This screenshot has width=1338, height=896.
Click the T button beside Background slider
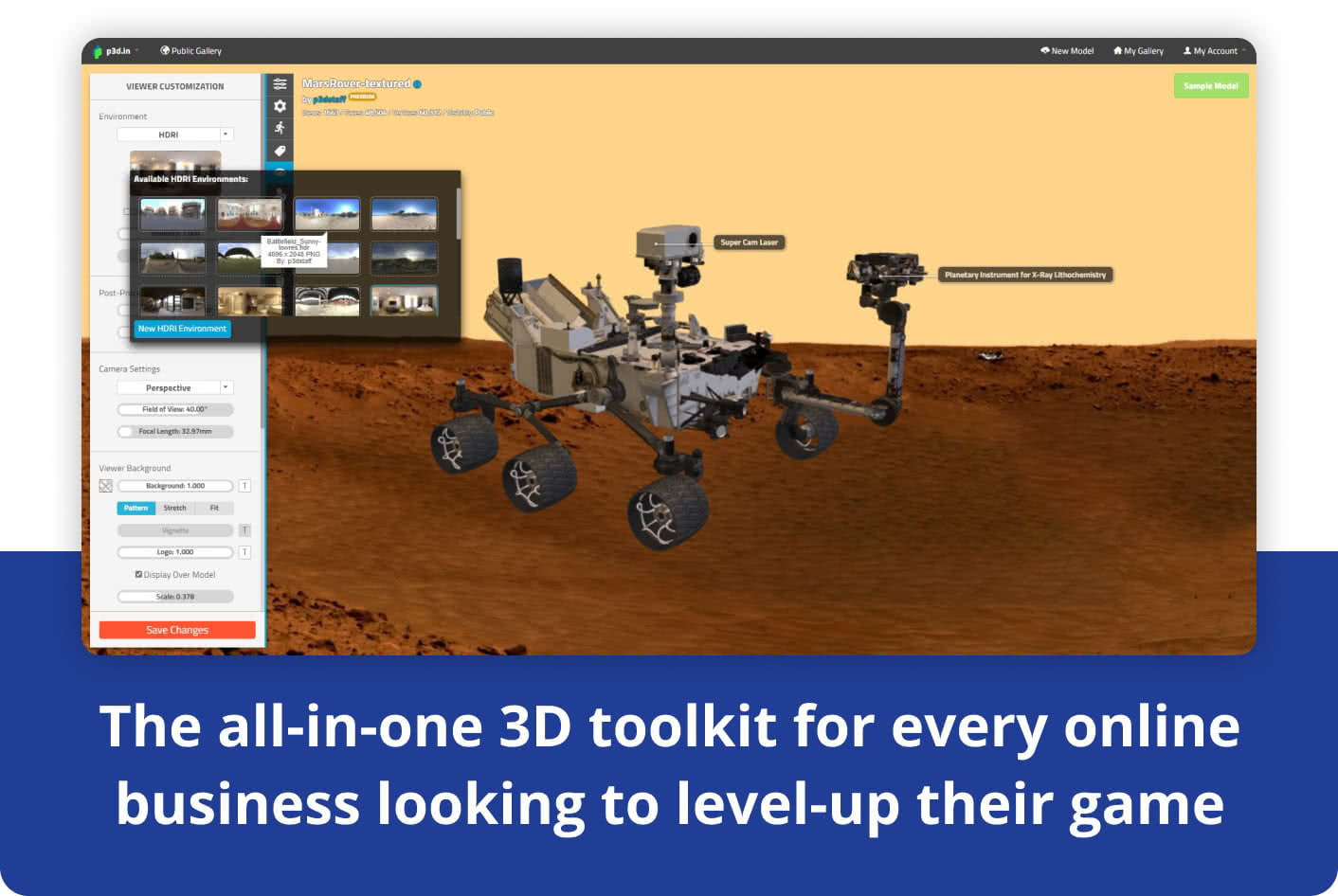(244, 486)
